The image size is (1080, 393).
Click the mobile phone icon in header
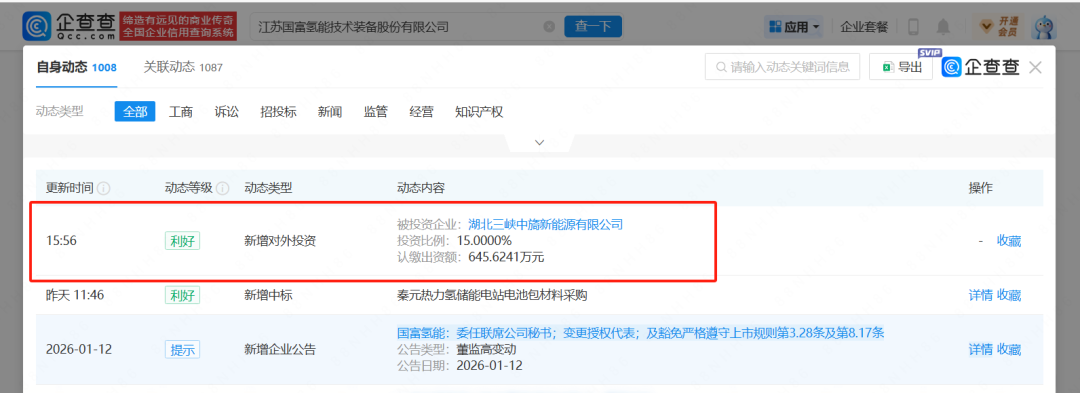(x=914, y=27)
